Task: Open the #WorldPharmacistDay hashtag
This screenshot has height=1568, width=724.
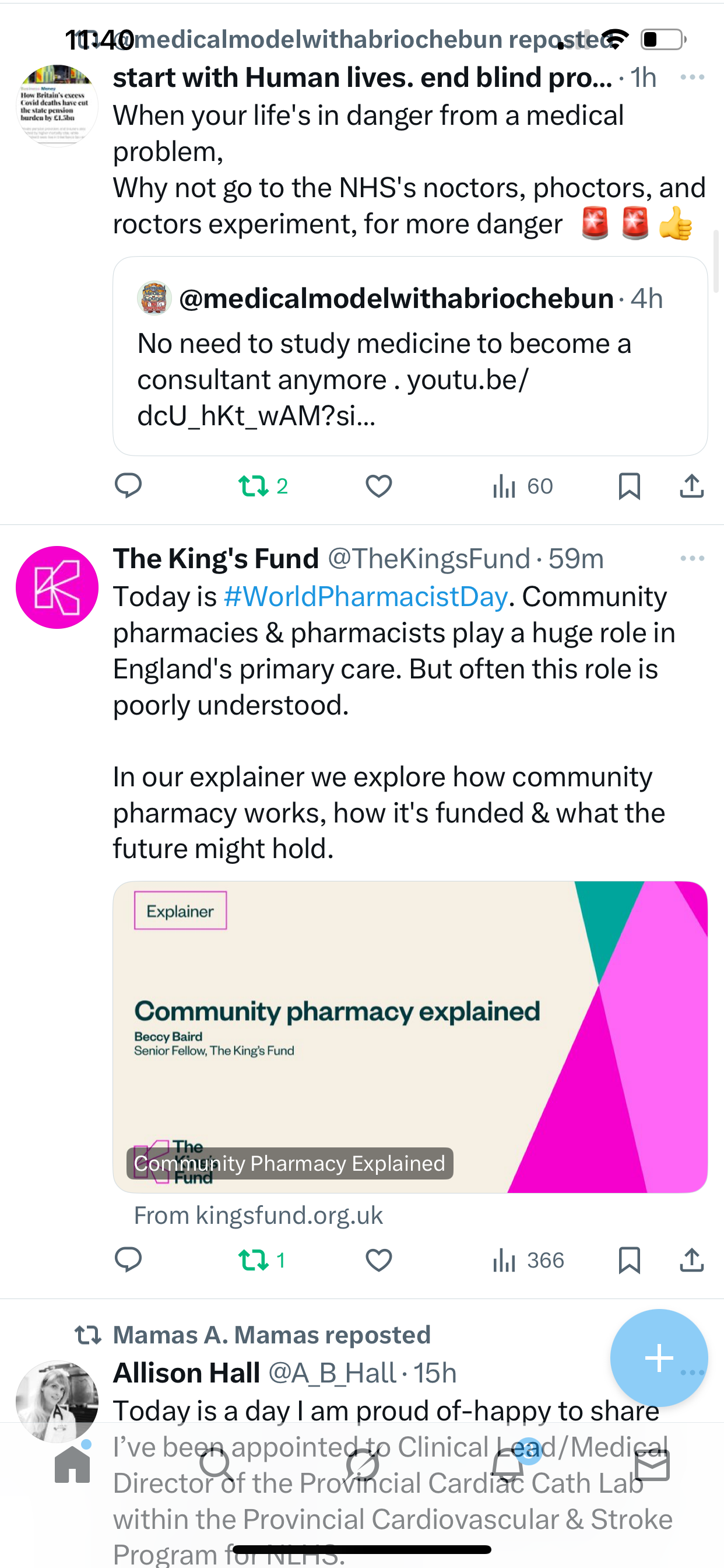Action: 365,597
